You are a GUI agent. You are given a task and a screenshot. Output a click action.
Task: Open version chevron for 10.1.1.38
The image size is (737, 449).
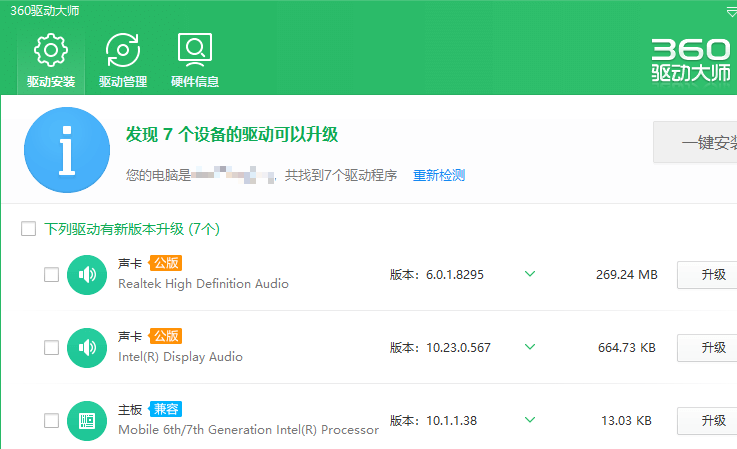pyautogui.click(x=530, y=420)
